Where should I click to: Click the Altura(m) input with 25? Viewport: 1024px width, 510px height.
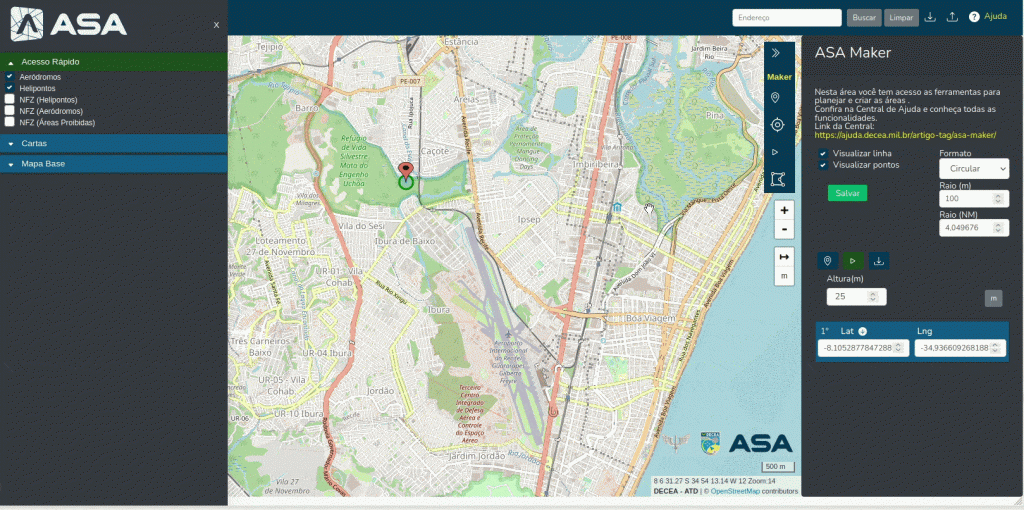856,296
